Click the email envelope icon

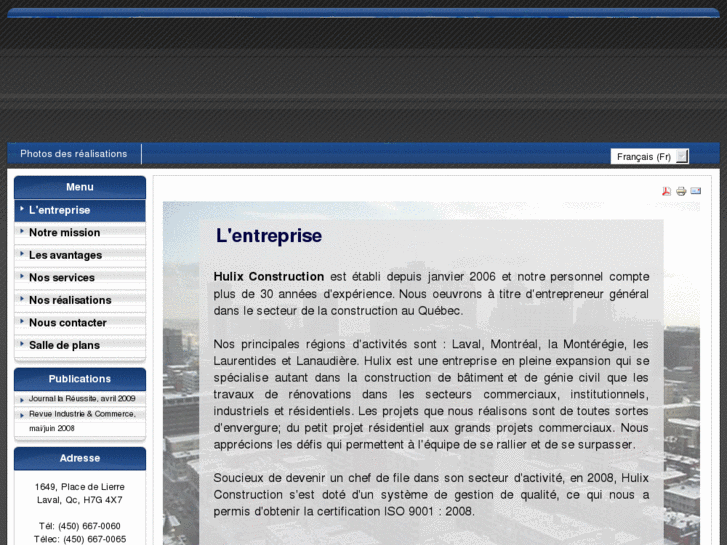click(x=695, y=191)
